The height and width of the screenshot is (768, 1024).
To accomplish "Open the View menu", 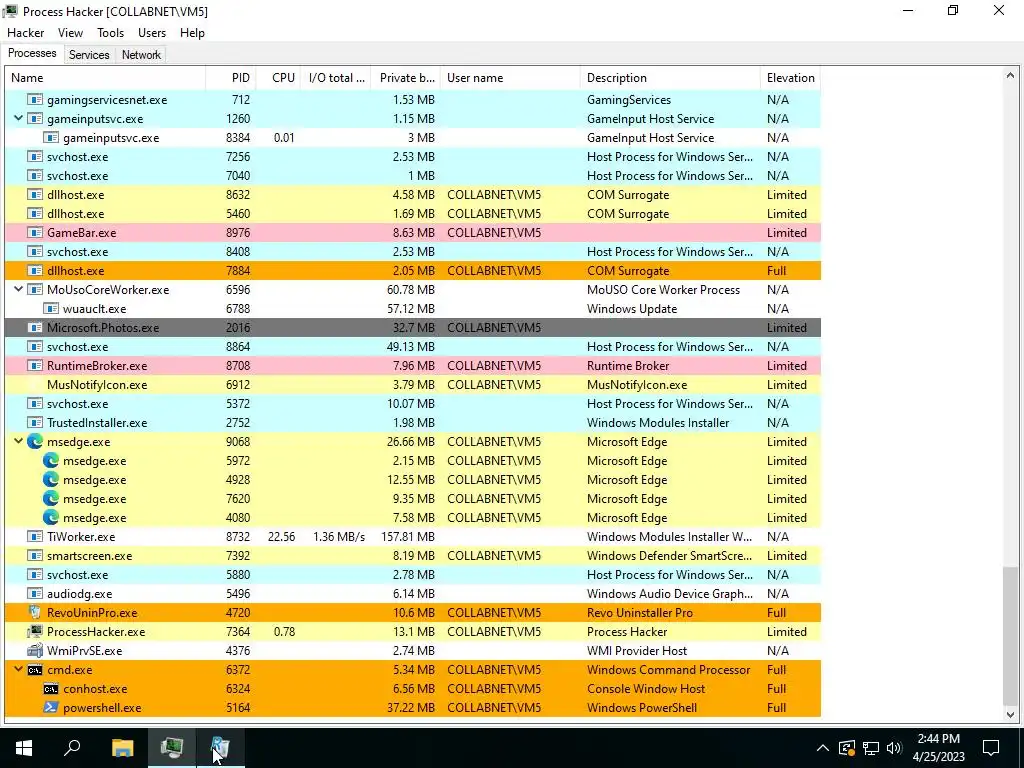I will click(x=70, y=33).
